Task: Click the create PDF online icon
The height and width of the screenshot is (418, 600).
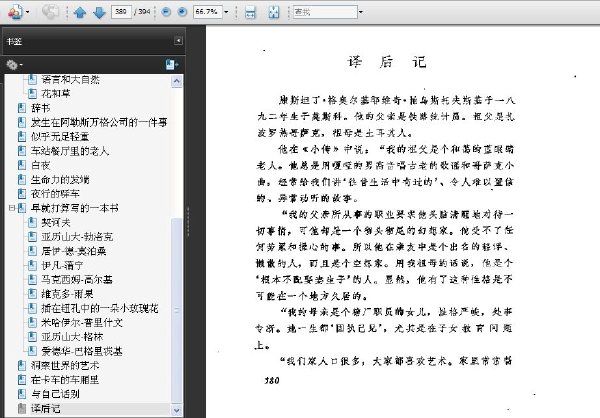Action: point(15,12)
